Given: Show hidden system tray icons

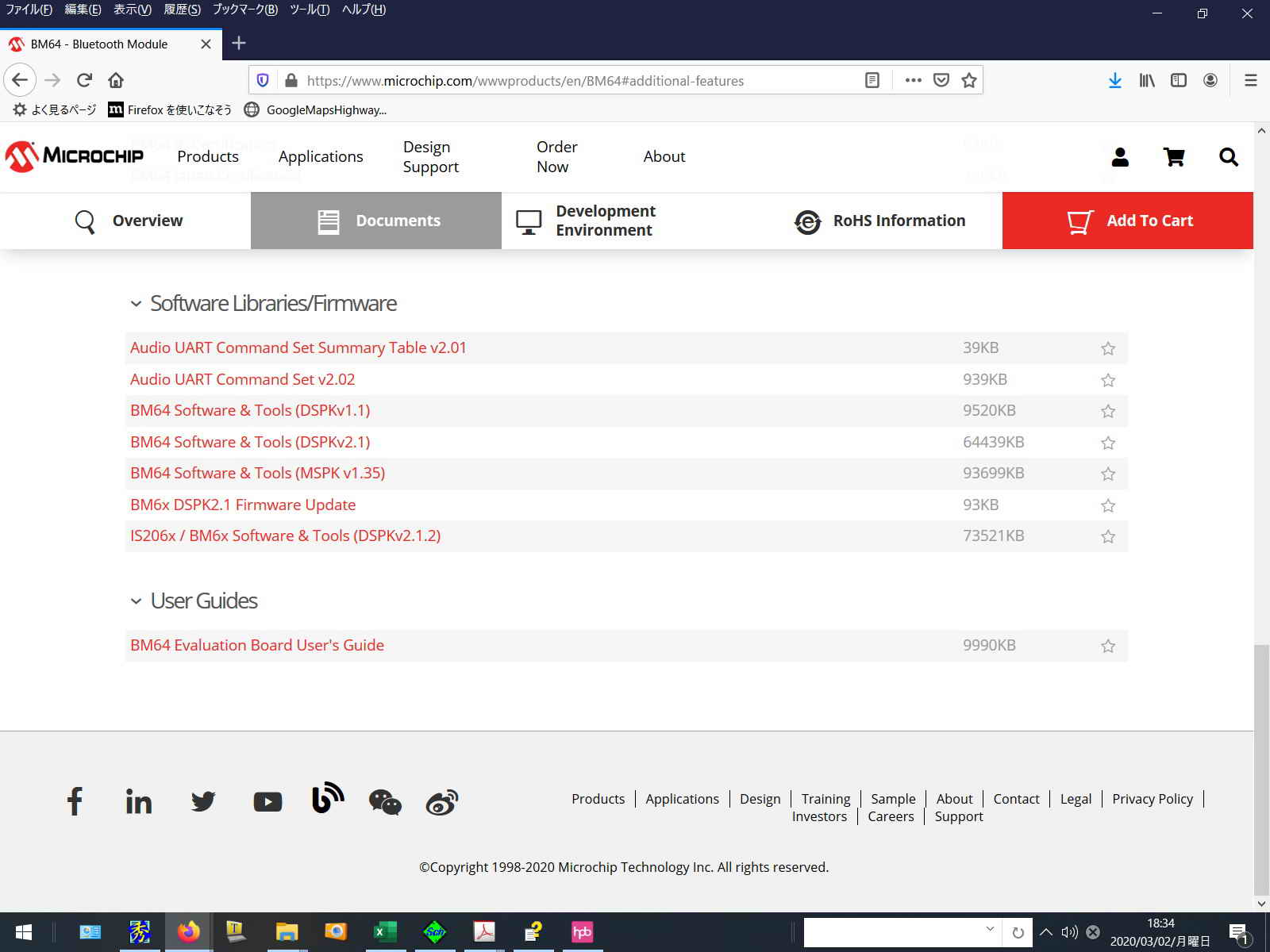Looking at the screenshot, I should click(1046, 932).
